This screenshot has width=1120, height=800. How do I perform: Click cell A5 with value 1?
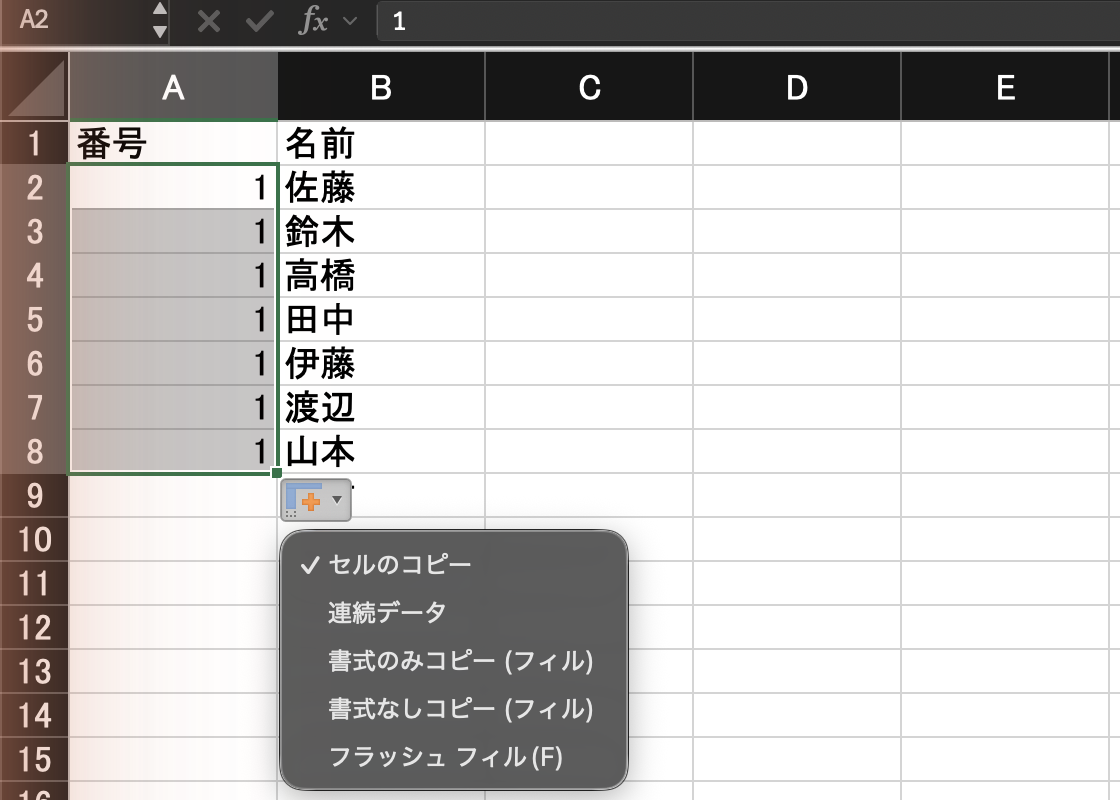click(x=174, y=319)
